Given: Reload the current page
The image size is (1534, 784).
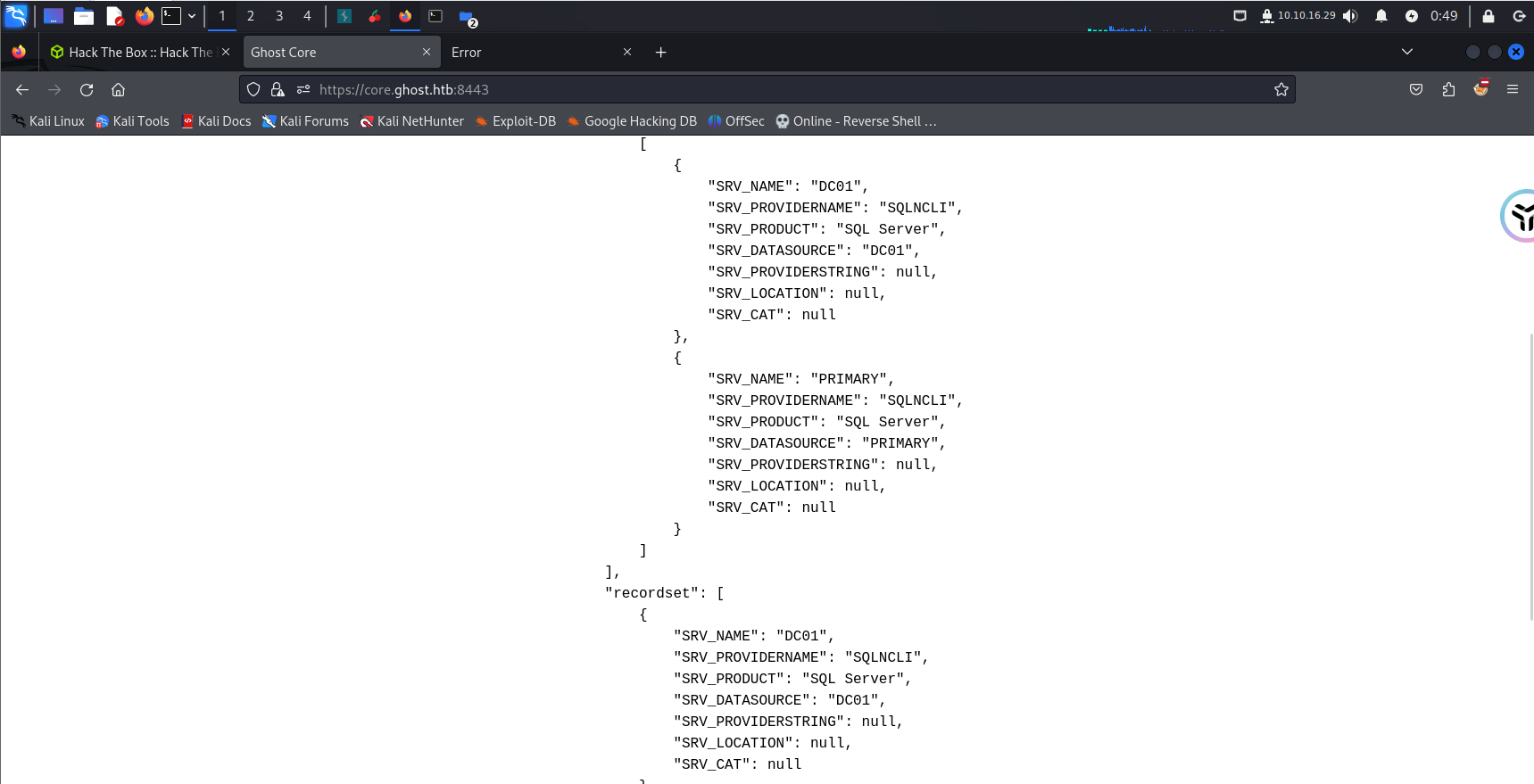Looking at the screenshot, I should [x=87, y=89].
